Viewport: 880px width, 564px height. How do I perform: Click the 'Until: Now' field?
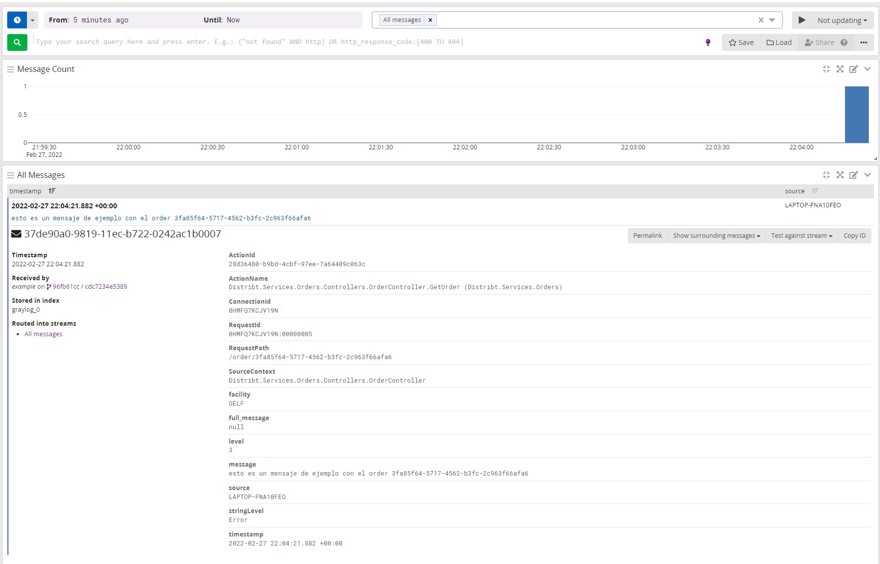pyautogui.click(x=281, y=20)
